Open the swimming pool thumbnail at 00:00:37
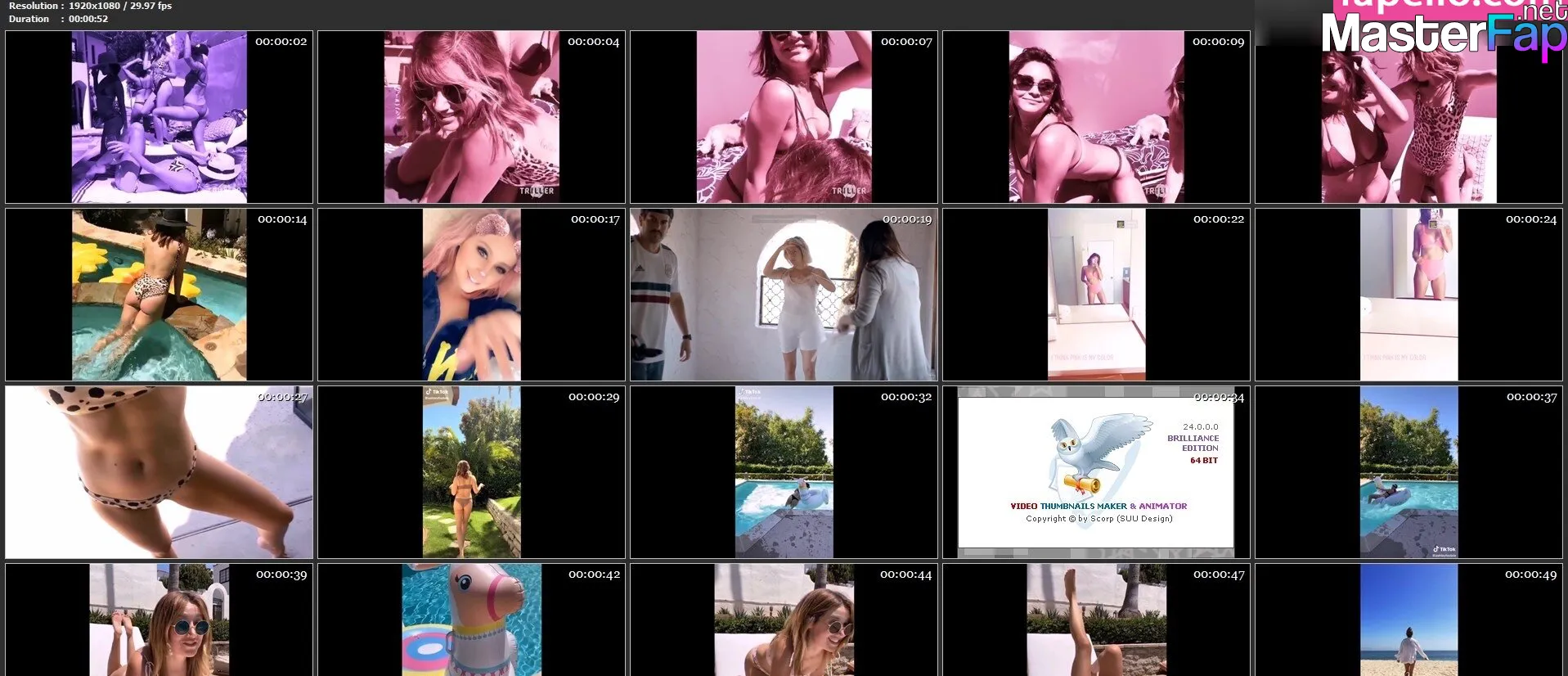The width and height of the screenshot is (1568, 676). tap(1409, 472)
